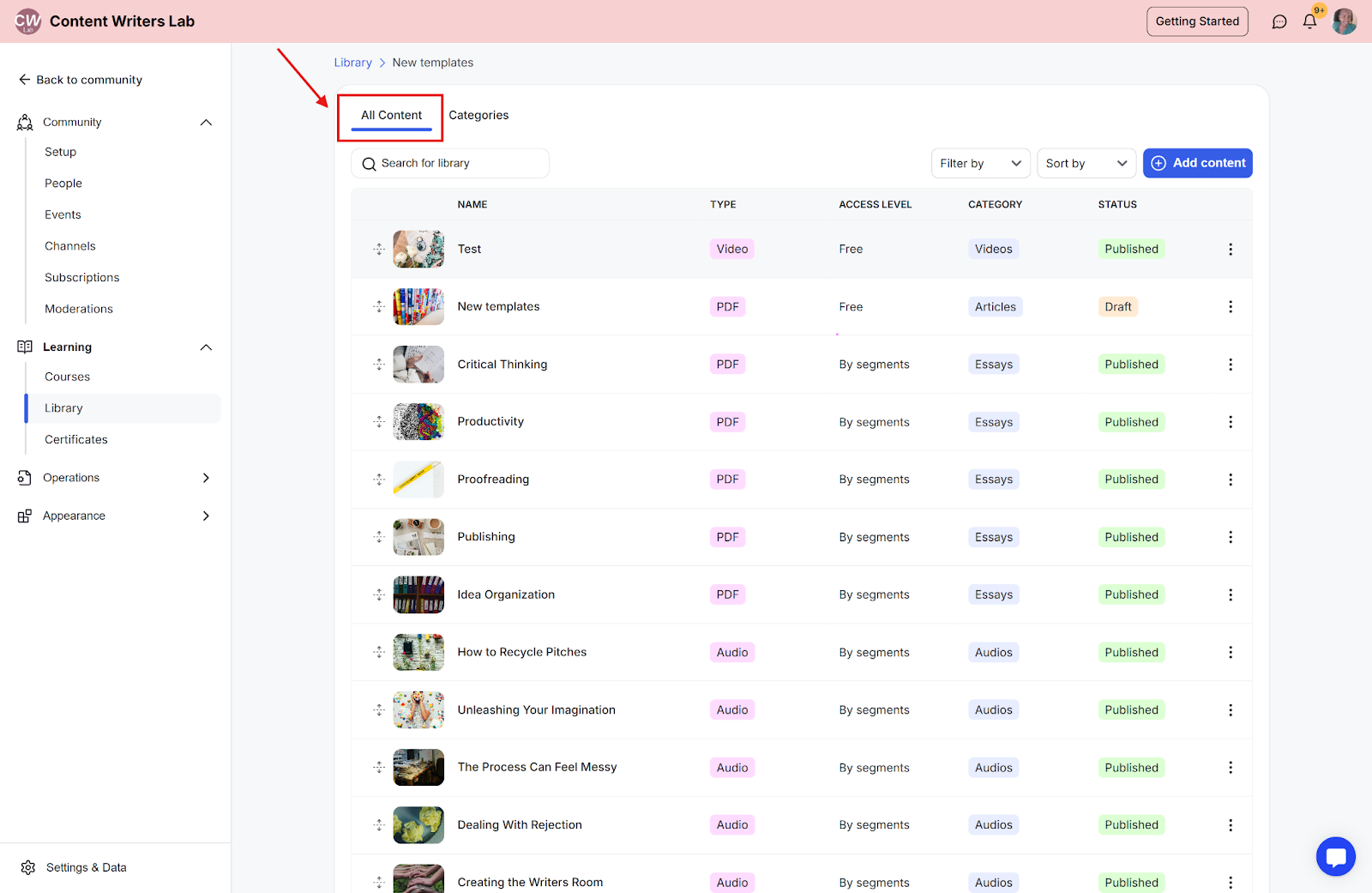Click the Getting Started button

coord(1197,21)
